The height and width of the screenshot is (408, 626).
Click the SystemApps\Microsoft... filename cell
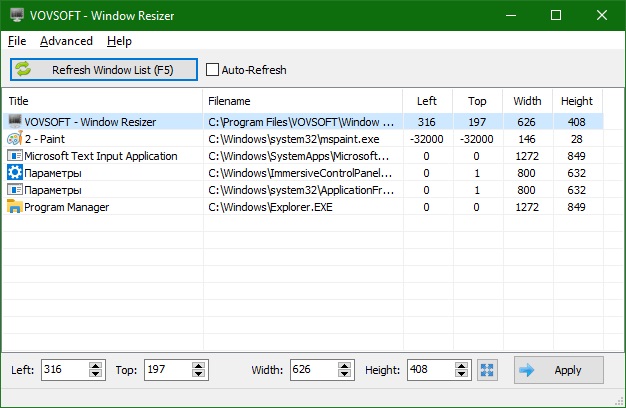[x=299, y=156]
